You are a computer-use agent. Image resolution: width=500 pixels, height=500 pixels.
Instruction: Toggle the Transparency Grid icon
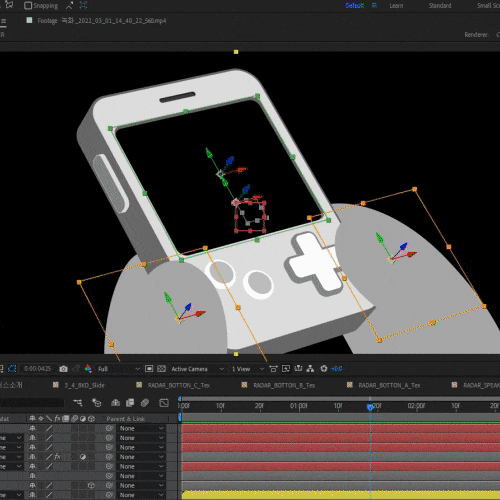point(161,369)
